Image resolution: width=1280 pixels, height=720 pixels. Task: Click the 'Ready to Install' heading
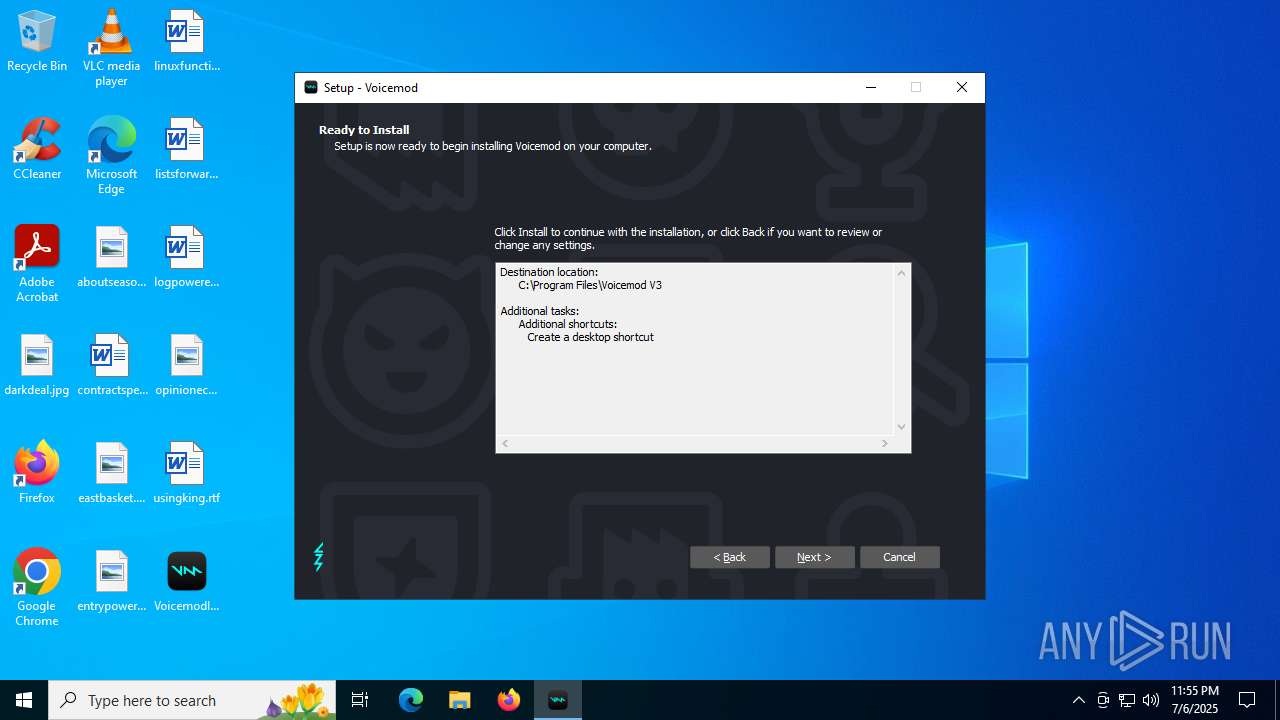364,130
